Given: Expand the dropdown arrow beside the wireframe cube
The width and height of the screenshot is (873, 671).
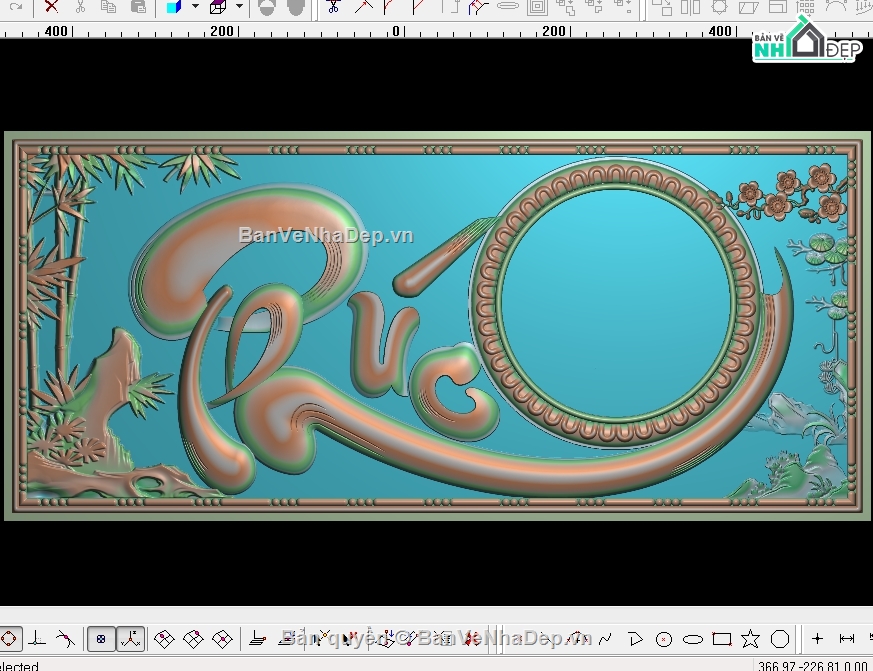Looking at the screenshot, I should pos(239,6).
